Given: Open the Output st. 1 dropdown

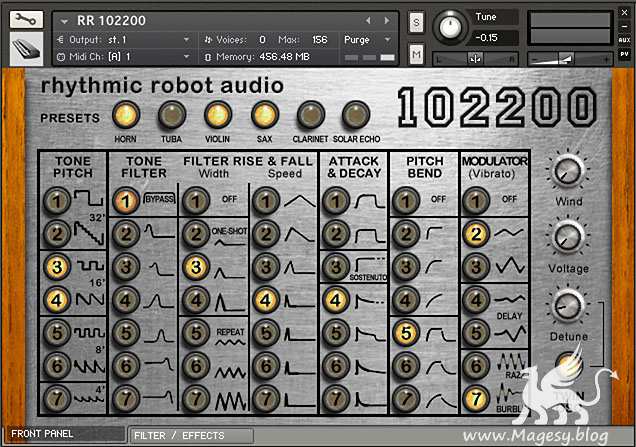Looking at the screenshot, I should point(123,40).
